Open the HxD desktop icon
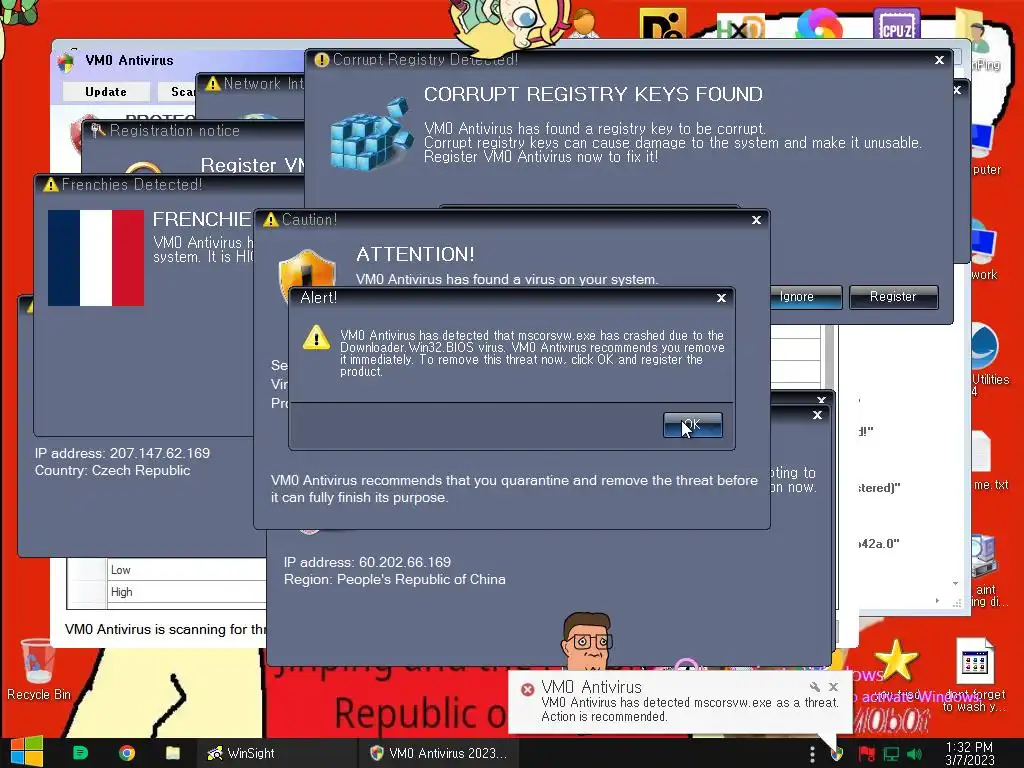Image resolution: width=1024 pixels, height=768 pixels. [741, 27]
